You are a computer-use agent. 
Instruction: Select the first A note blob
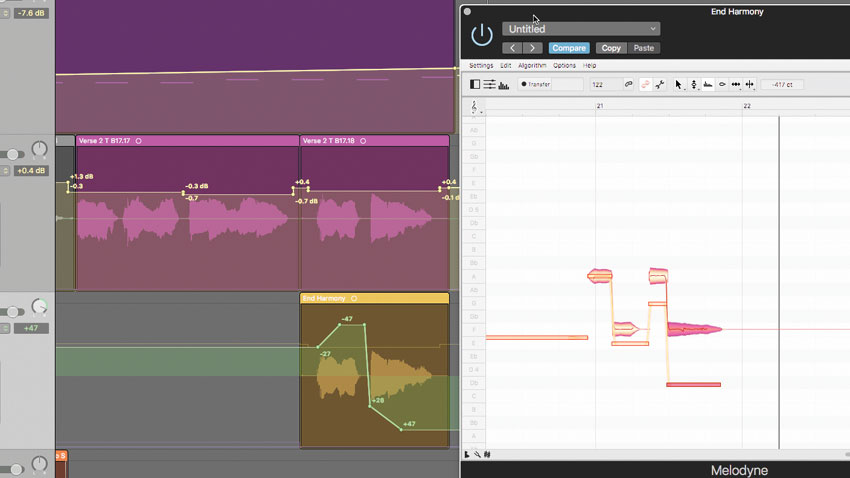click(600, 276)
